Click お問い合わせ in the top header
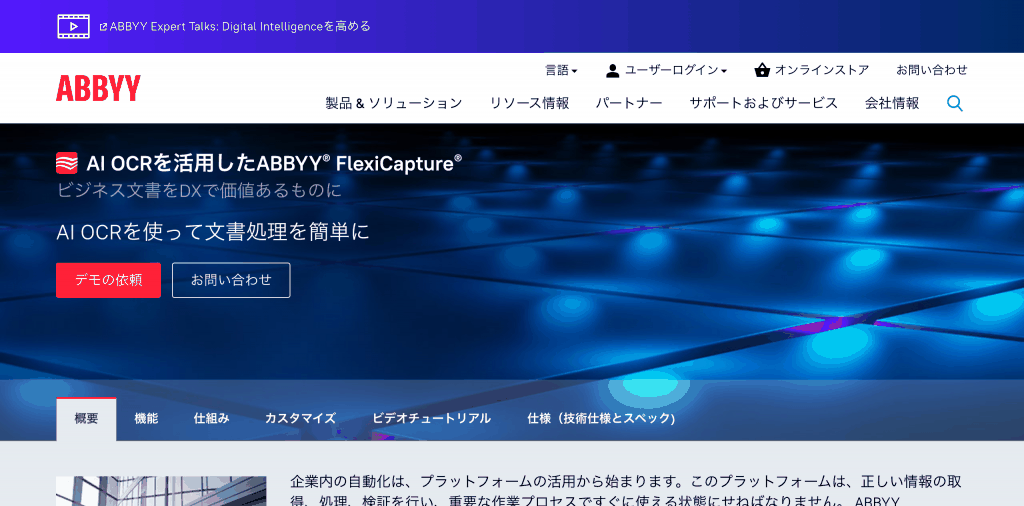The height and width of the screenshot is (506, 1024). click(931, 70)
